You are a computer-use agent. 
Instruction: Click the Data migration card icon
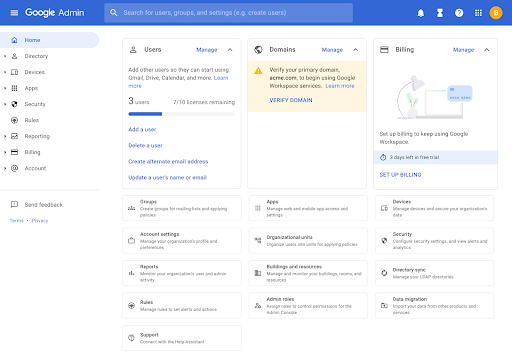pyautogui.click(x=384, y=305)
